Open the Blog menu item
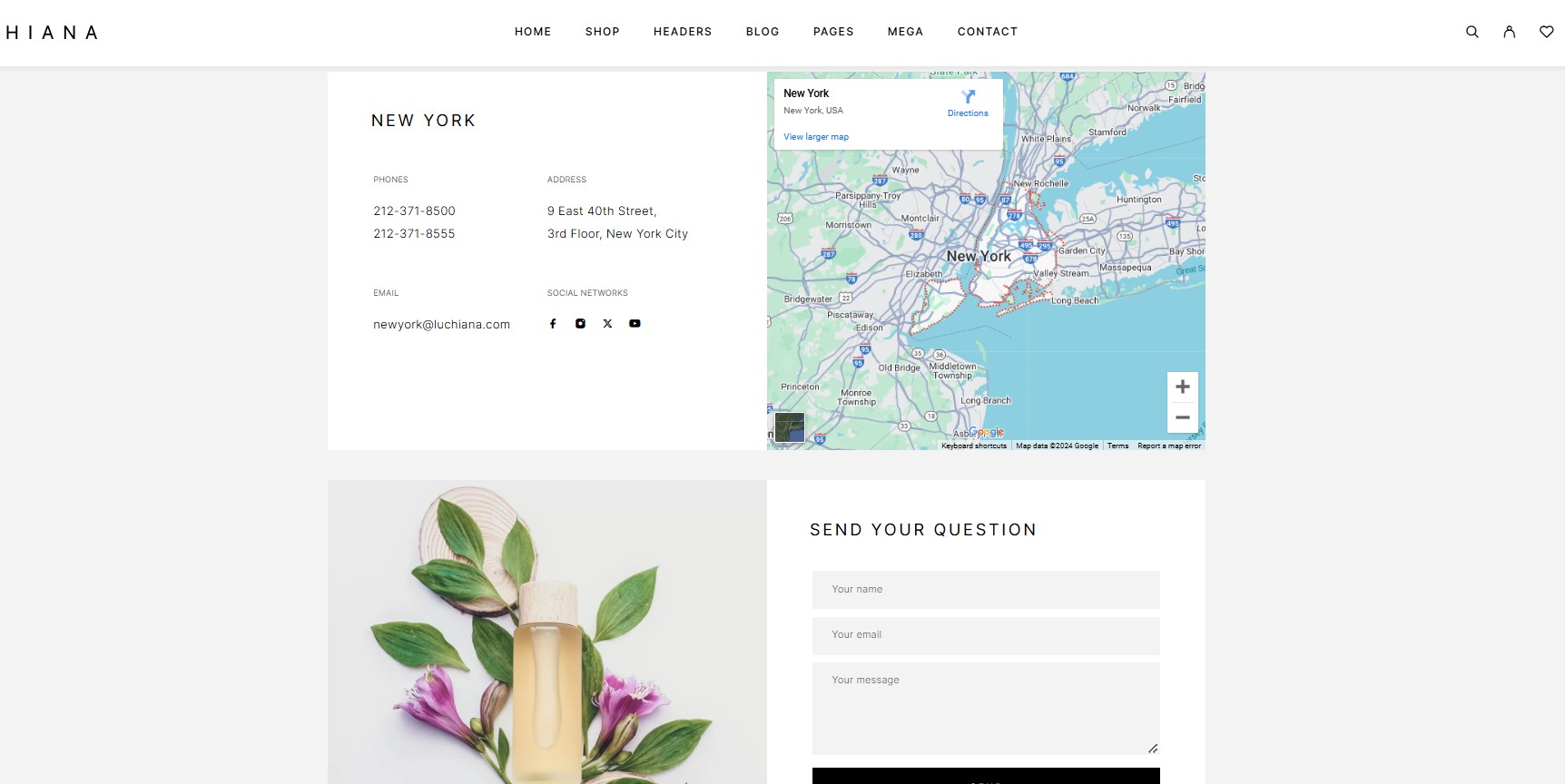Screen dimensions: 1565x784 point(763,32)
